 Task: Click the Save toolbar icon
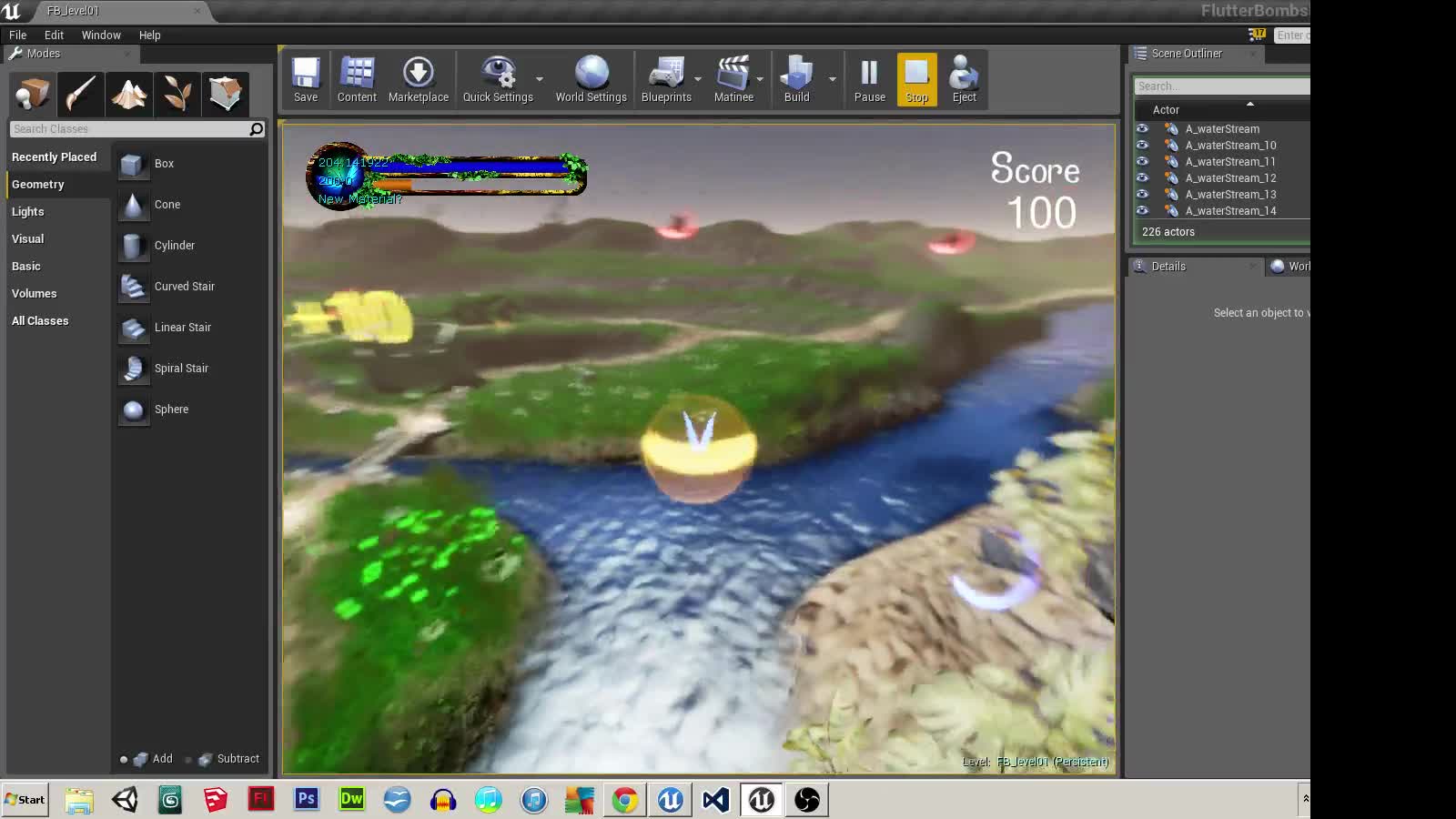pos(306,80)
